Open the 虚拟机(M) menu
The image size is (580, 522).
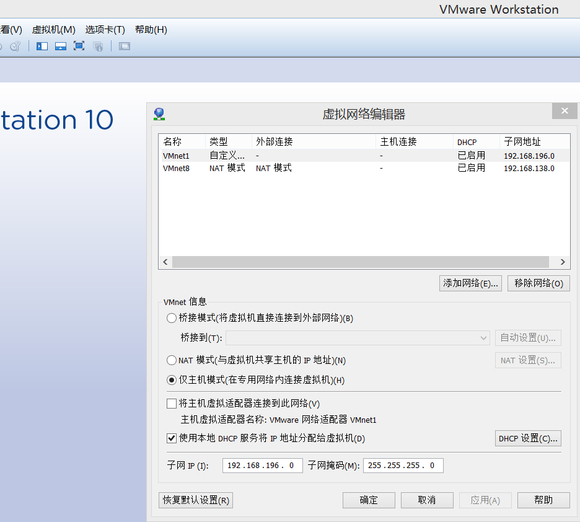pyautogui.click(x=54, y=30)
